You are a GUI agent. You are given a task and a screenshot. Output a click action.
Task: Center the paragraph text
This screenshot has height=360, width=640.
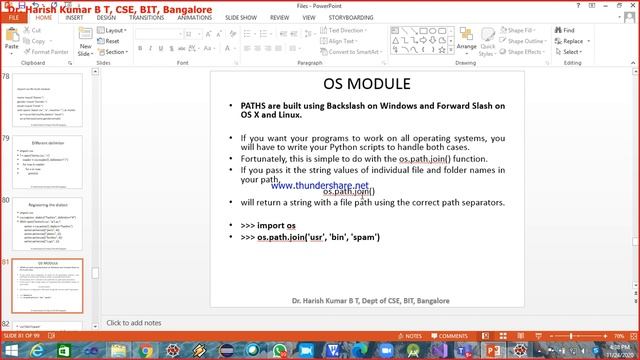[x=258, y=49]
